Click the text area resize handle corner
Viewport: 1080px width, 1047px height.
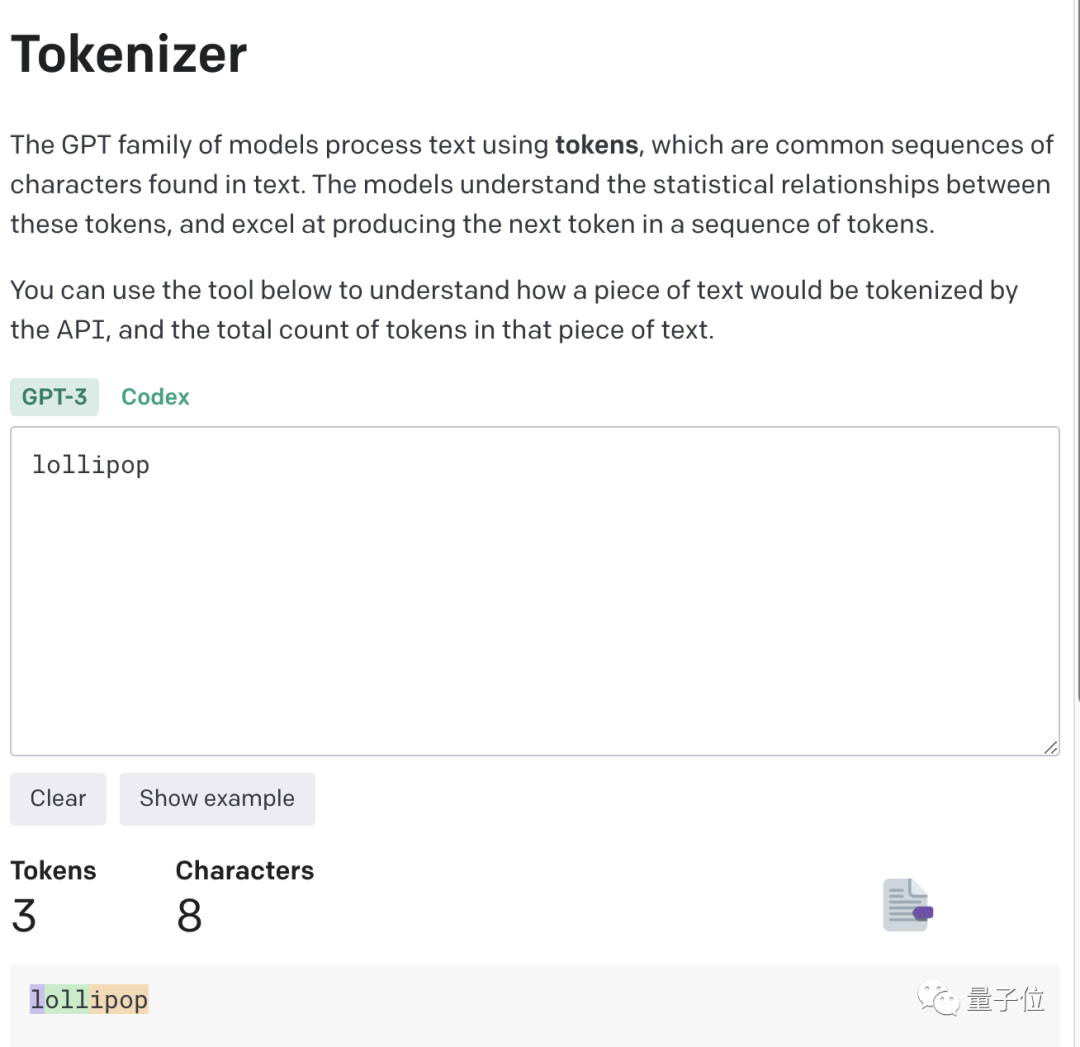point(1050,747)
